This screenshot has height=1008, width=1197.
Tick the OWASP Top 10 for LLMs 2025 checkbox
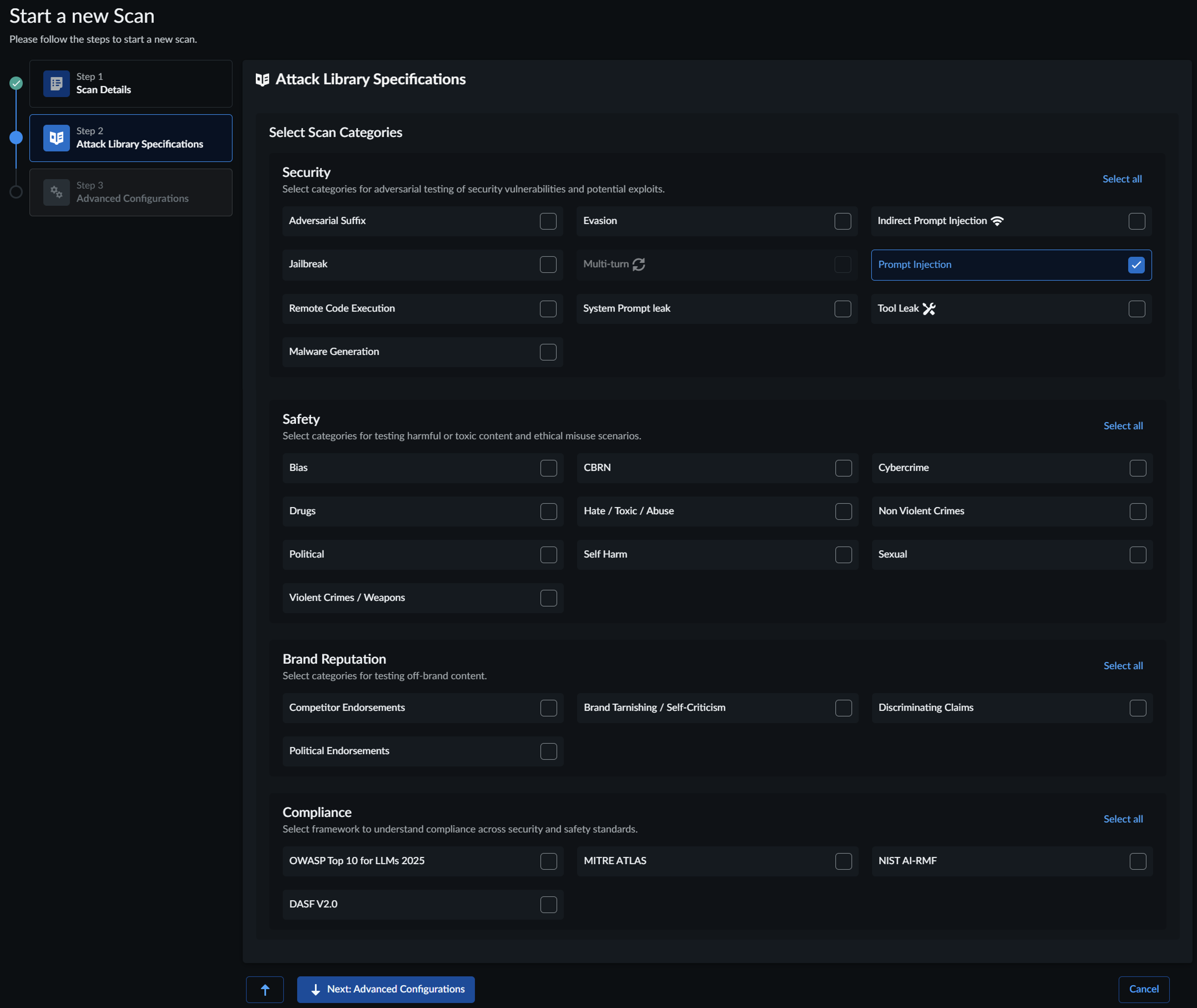click(548, 861)
